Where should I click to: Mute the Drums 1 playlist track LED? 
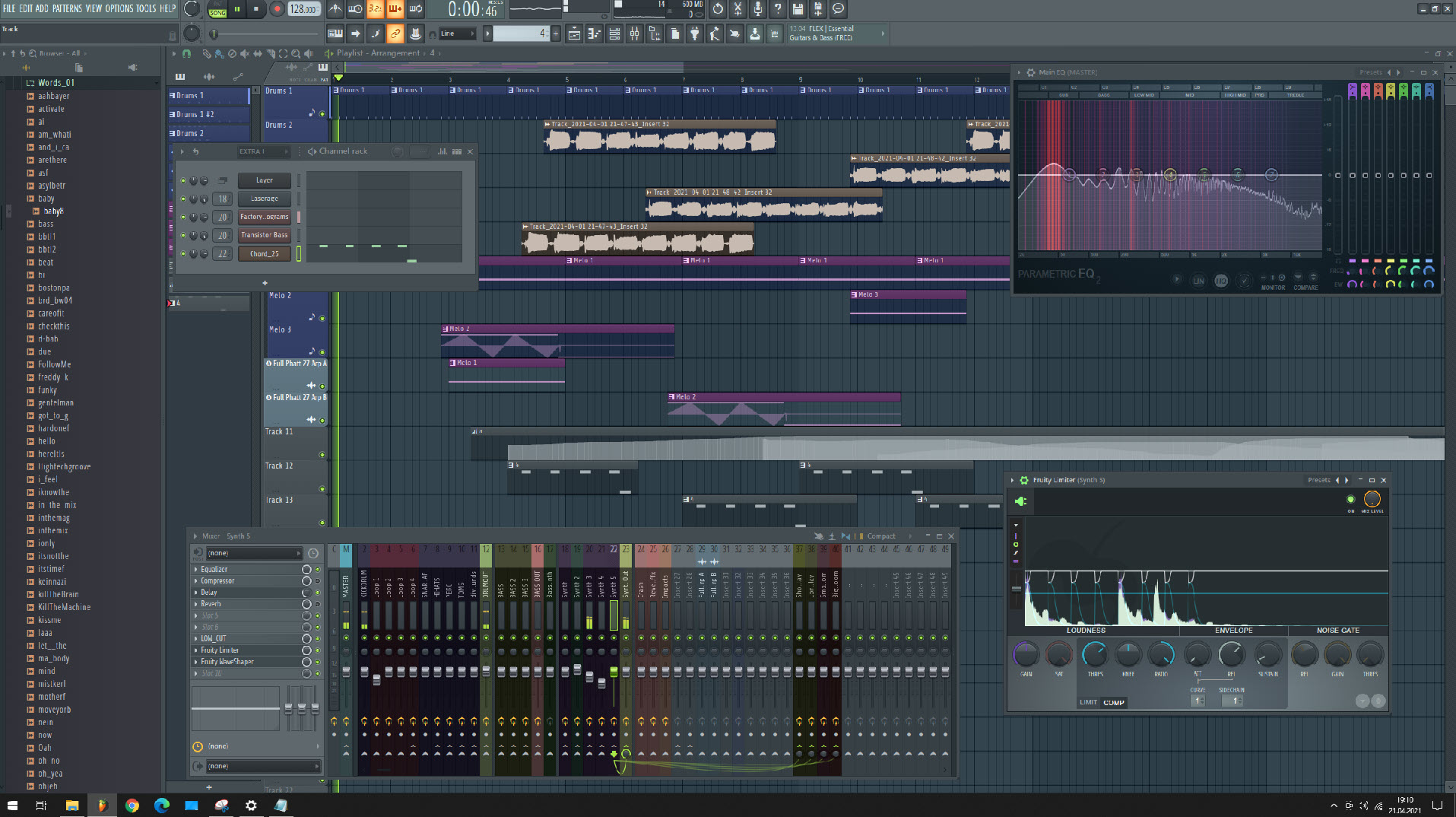[x=322, y=114]
